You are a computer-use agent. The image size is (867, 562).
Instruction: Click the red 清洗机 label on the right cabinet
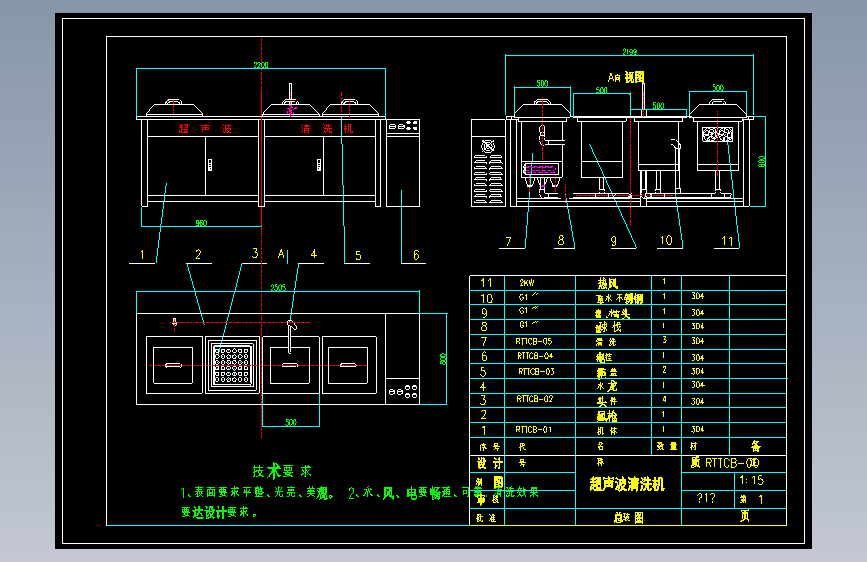(x=327, y=129)
